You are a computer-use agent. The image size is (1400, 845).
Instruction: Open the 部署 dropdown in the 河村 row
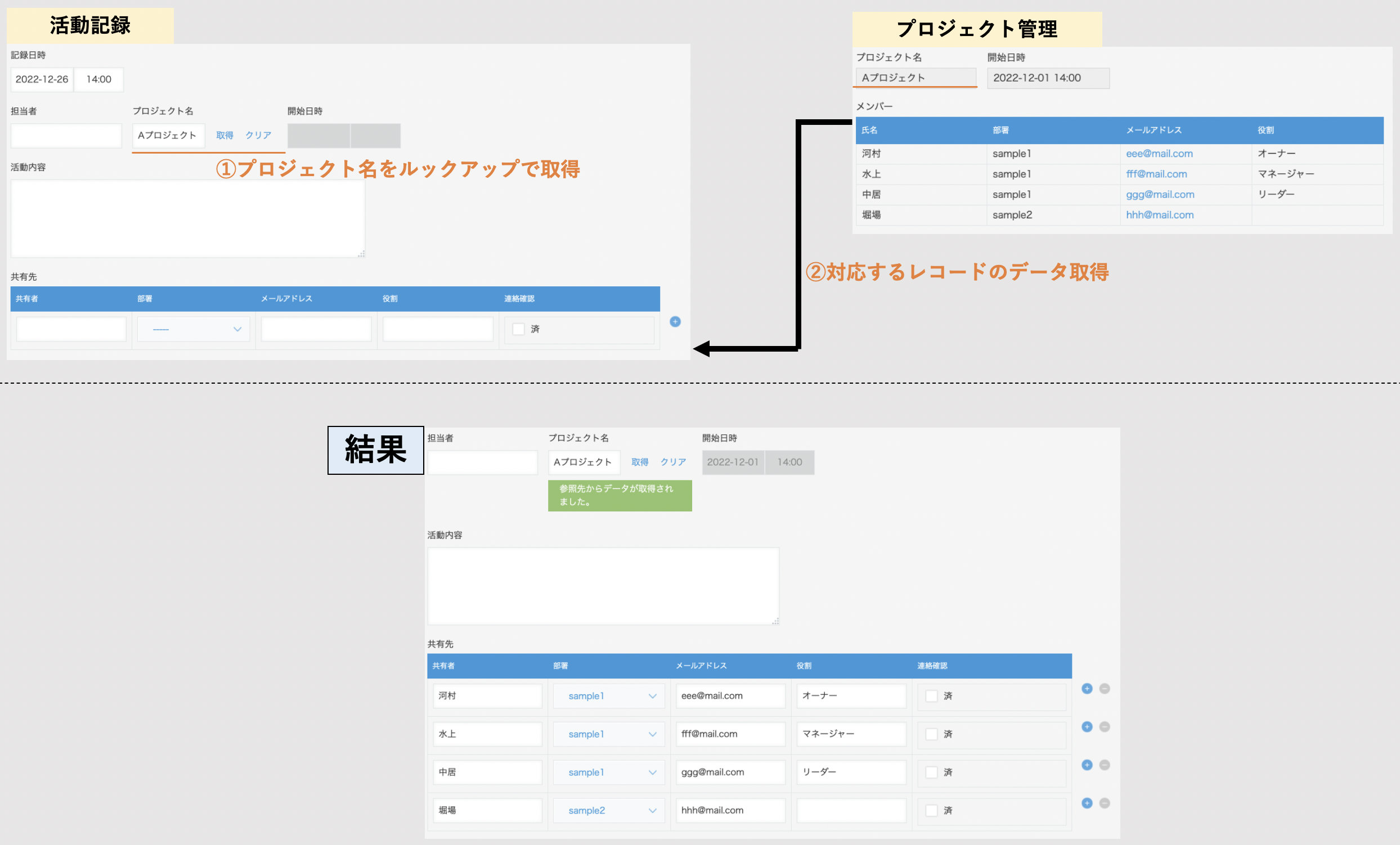(x=609, y=696)
